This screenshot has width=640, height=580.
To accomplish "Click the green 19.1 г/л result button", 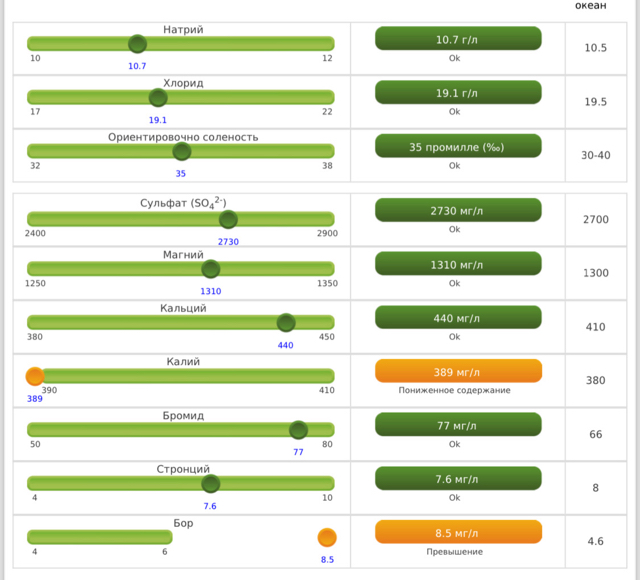I will click(458, 93).
